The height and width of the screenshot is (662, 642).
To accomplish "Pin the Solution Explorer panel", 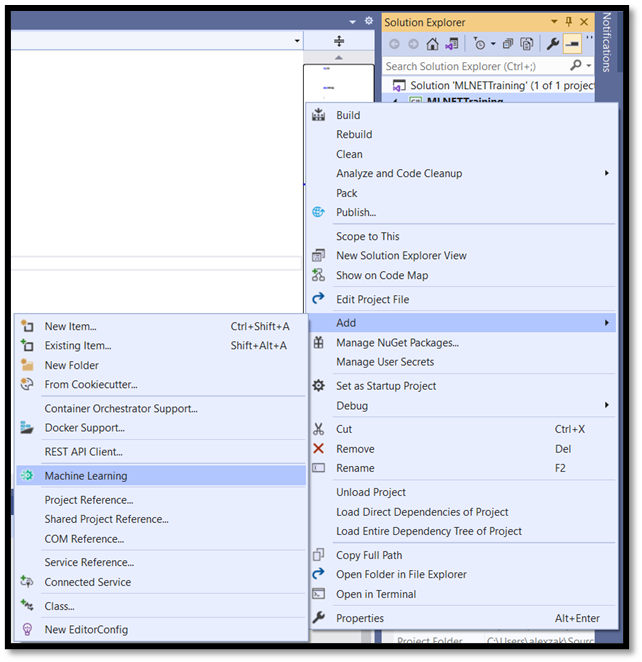I will (569, 22).
